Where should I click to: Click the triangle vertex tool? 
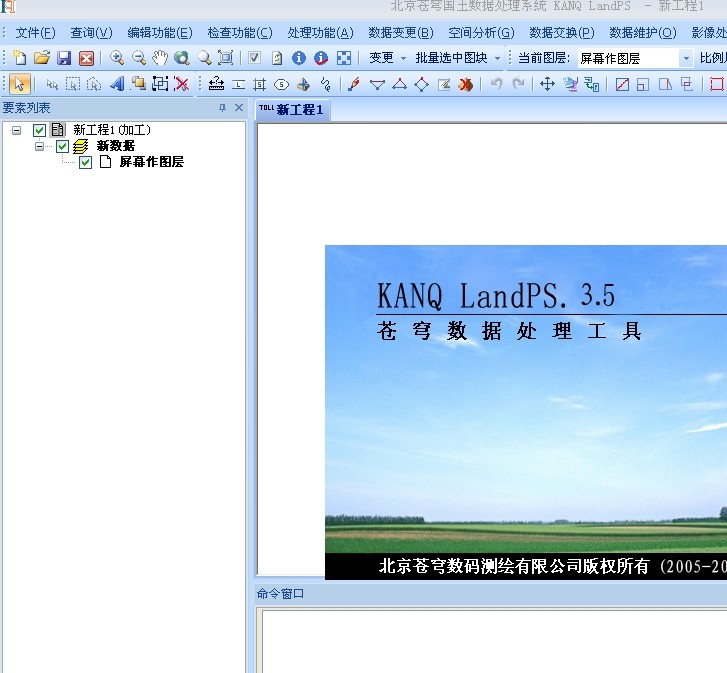[399, 84]
